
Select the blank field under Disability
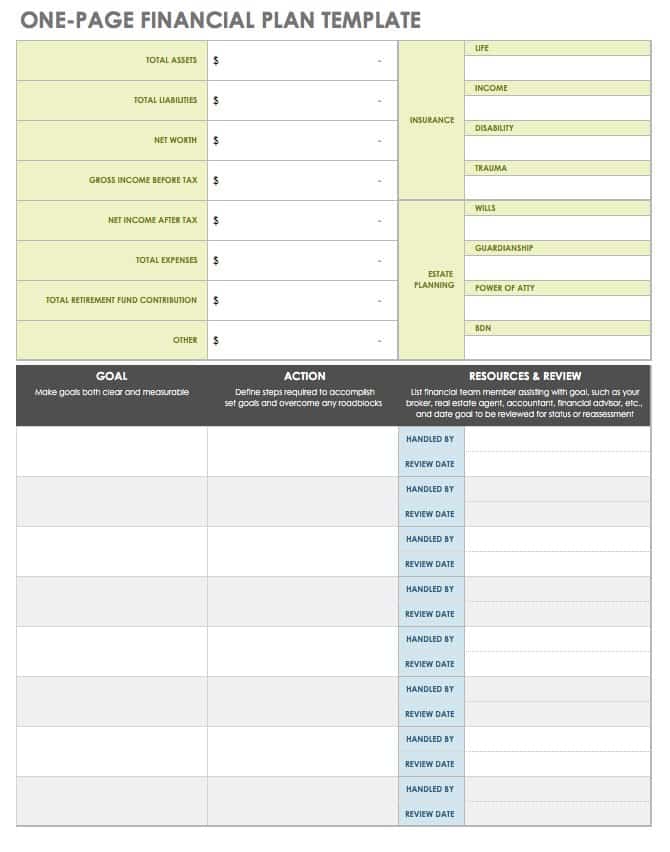pos(557,148)
